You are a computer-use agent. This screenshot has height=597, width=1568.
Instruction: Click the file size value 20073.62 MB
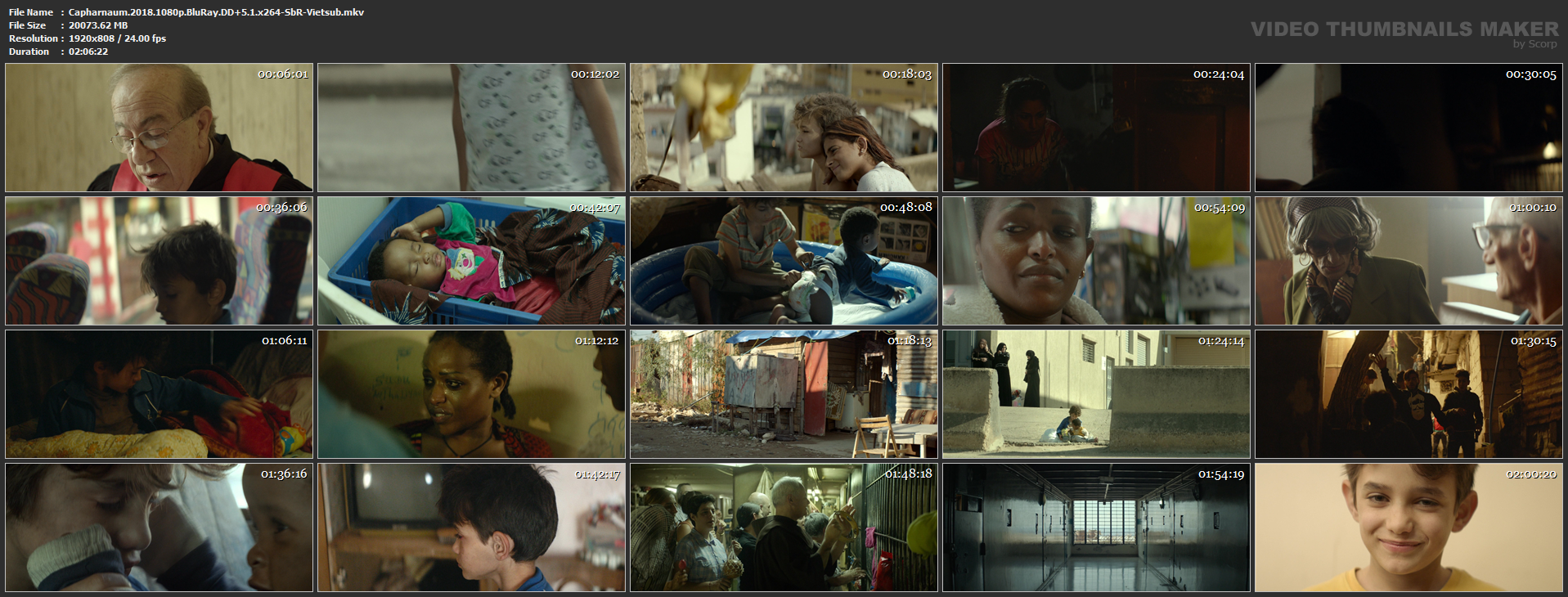tap(98, 25)
